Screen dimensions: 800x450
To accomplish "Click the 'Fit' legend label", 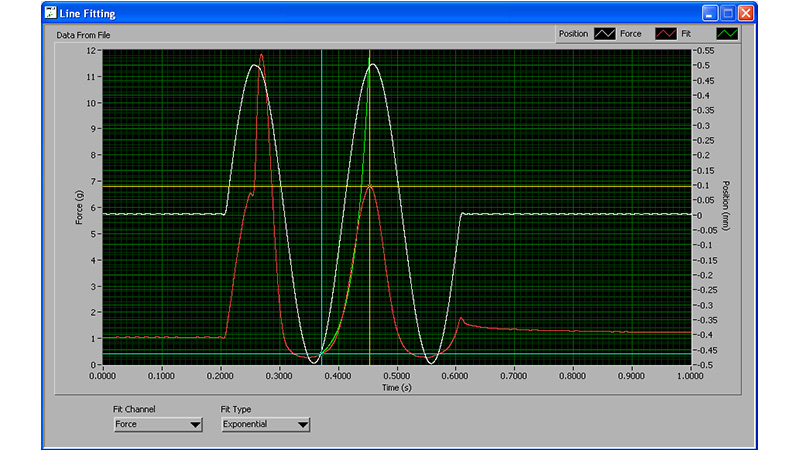I will tap(686, 34).
